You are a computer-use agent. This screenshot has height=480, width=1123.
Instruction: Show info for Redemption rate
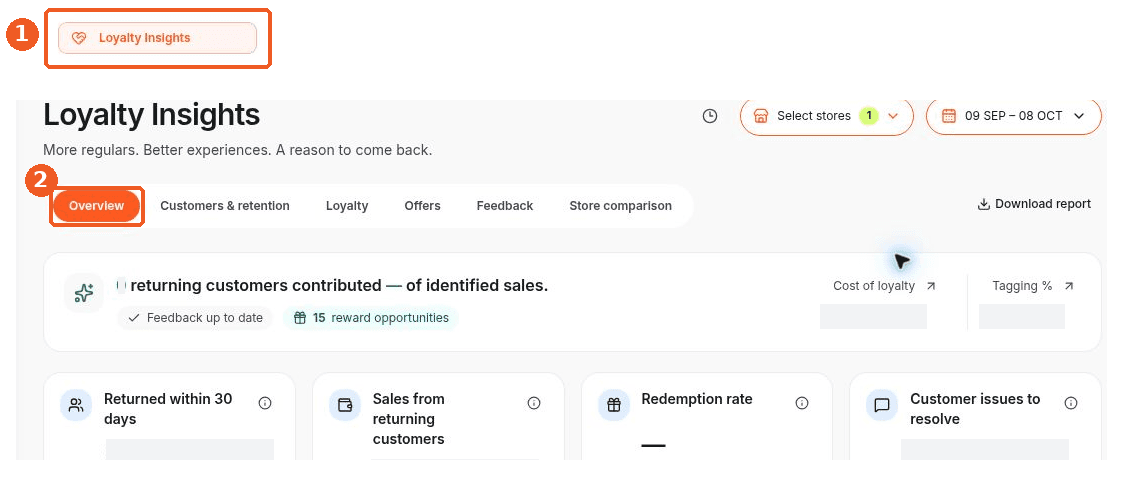click(x=802, y=403)
